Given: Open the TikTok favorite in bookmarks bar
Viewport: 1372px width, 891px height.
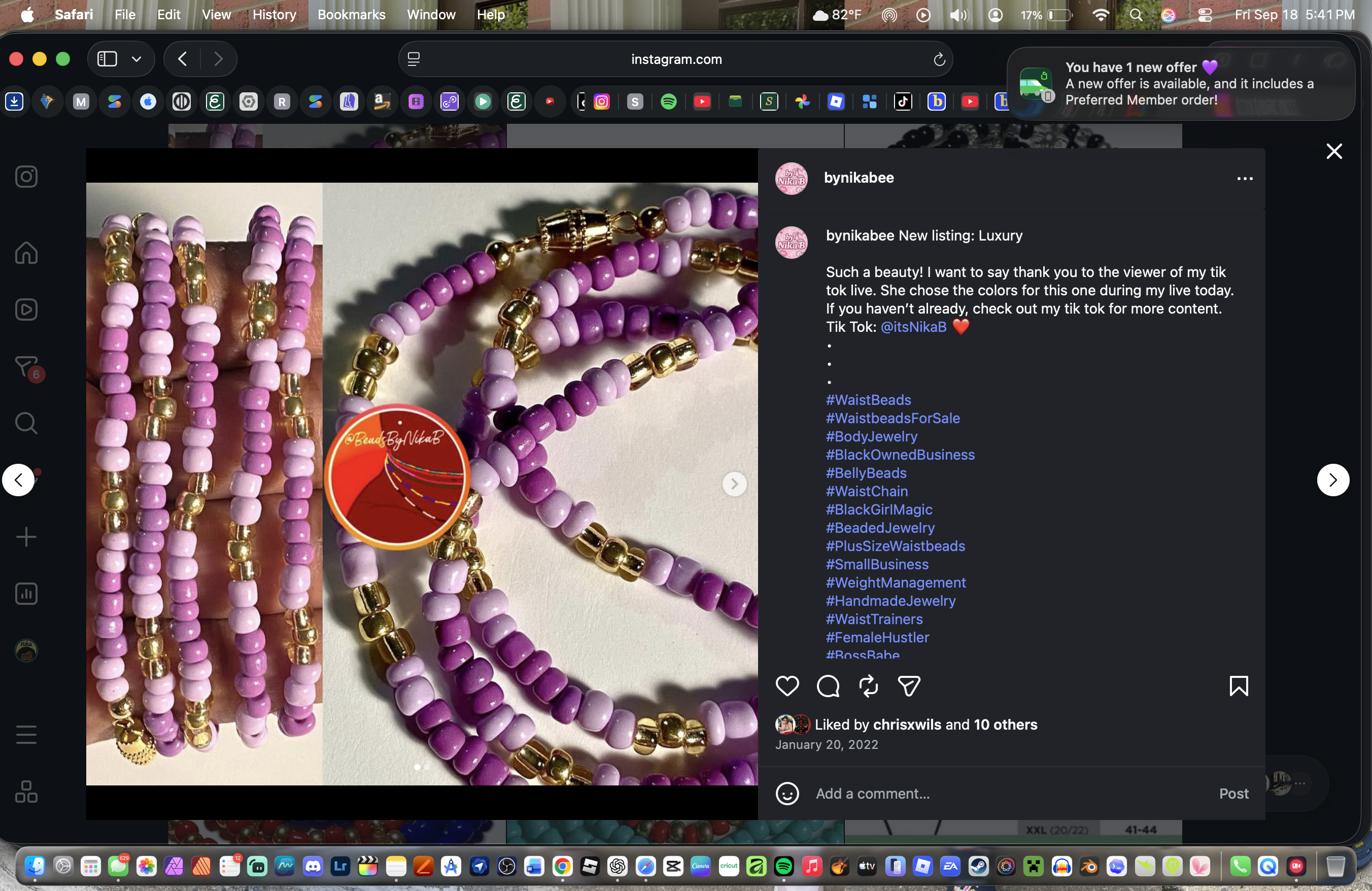Looking at the screenshot, I should pos(903,102).
